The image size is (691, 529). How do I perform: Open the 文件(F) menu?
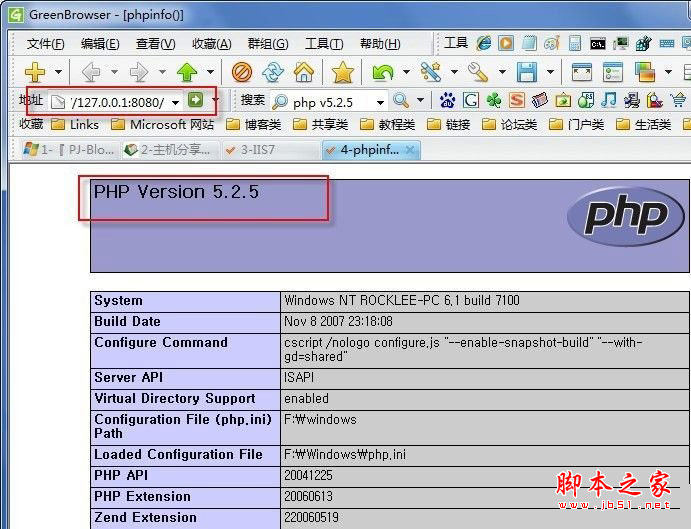coord(45,44)
